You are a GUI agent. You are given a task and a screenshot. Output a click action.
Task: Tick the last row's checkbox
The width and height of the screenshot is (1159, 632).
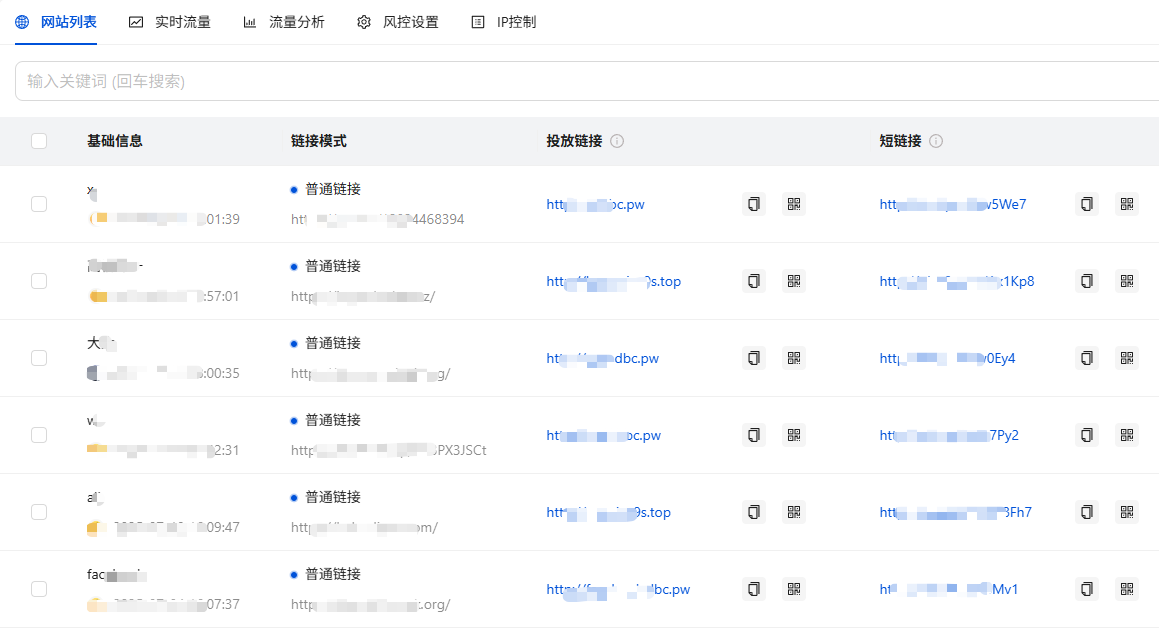(x=39, y=589)
